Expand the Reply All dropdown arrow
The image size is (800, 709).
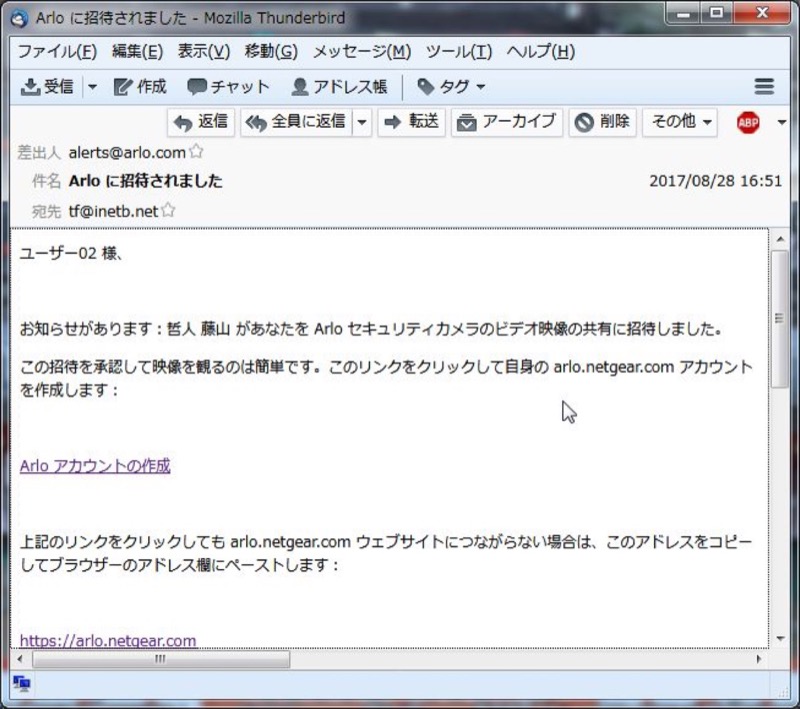pyautogui.click(x=362, y=122)
